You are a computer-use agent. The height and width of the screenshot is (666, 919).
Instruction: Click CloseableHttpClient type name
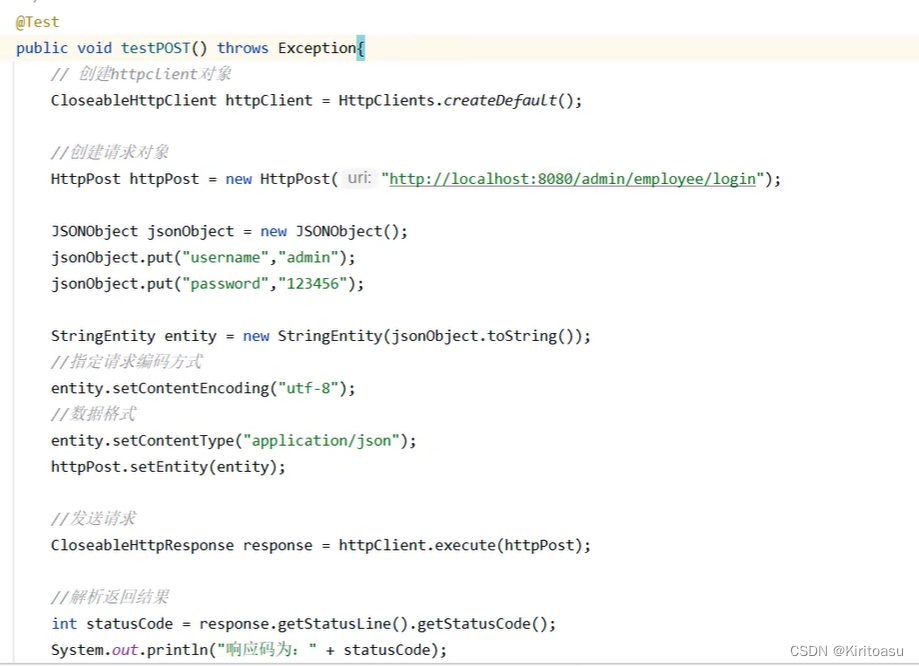(134, 100)
